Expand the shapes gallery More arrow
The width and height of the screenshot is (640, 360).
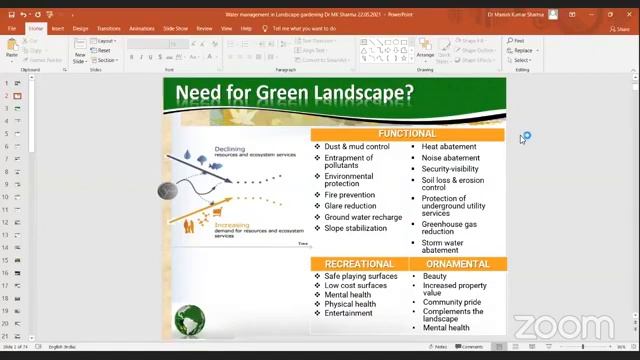[411, 59]
